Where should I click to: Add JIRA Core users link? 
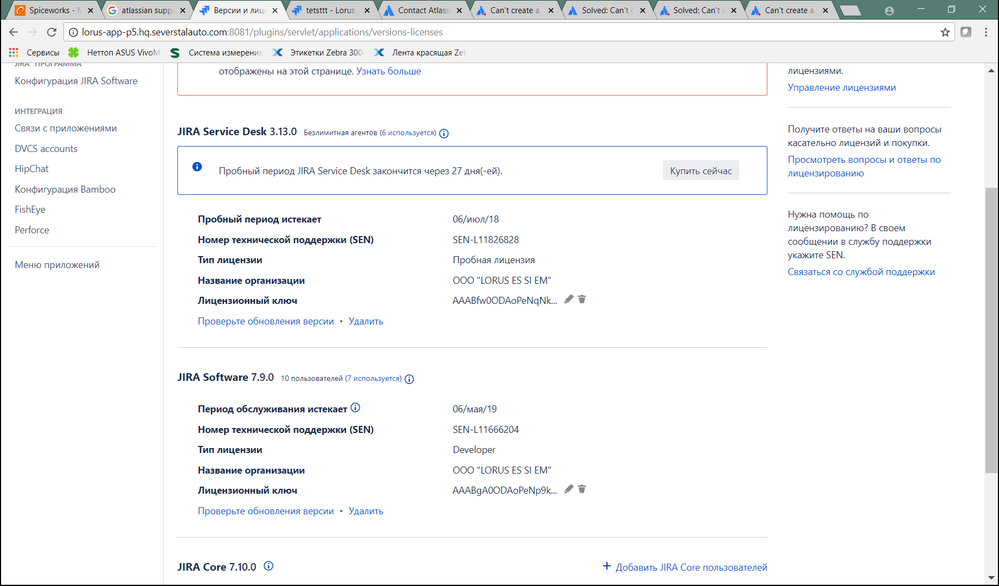[685, 567]
